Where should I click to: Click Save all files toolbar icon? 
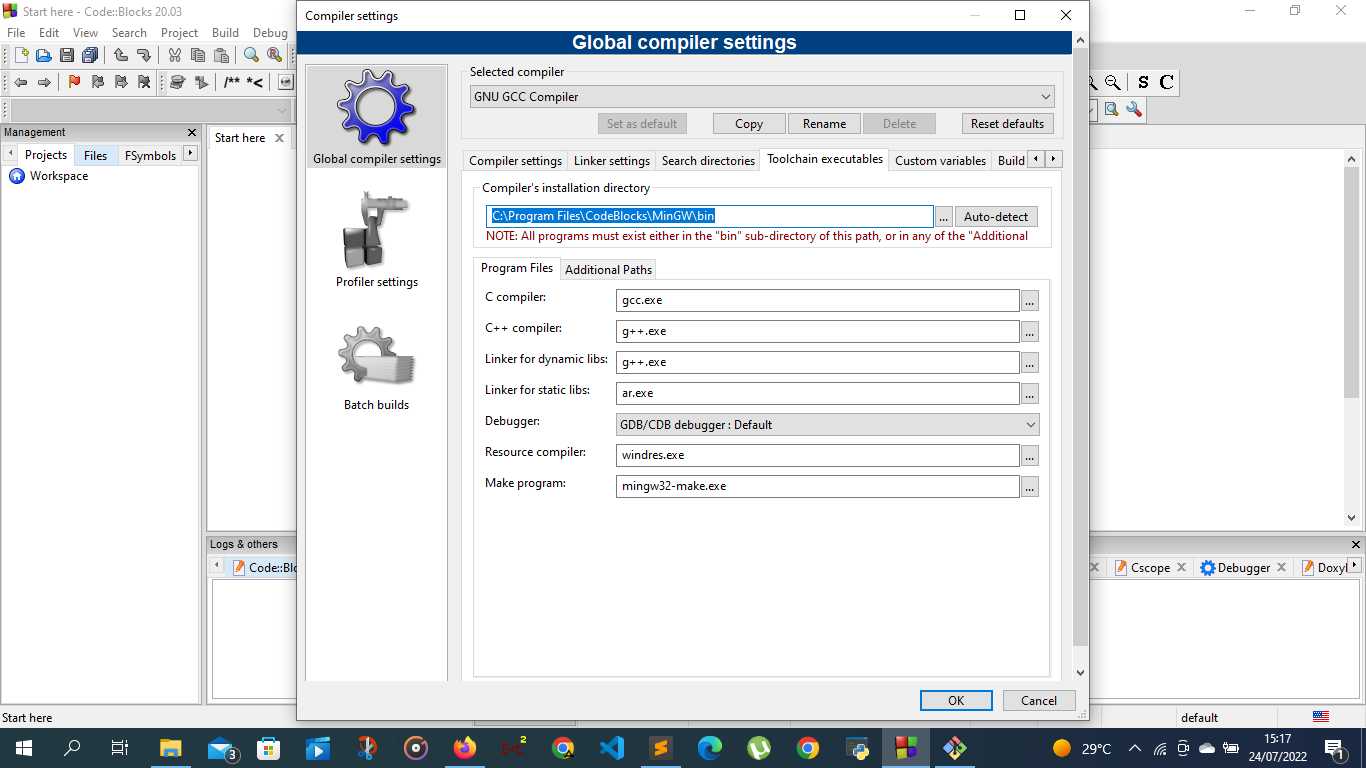point(90,55)
